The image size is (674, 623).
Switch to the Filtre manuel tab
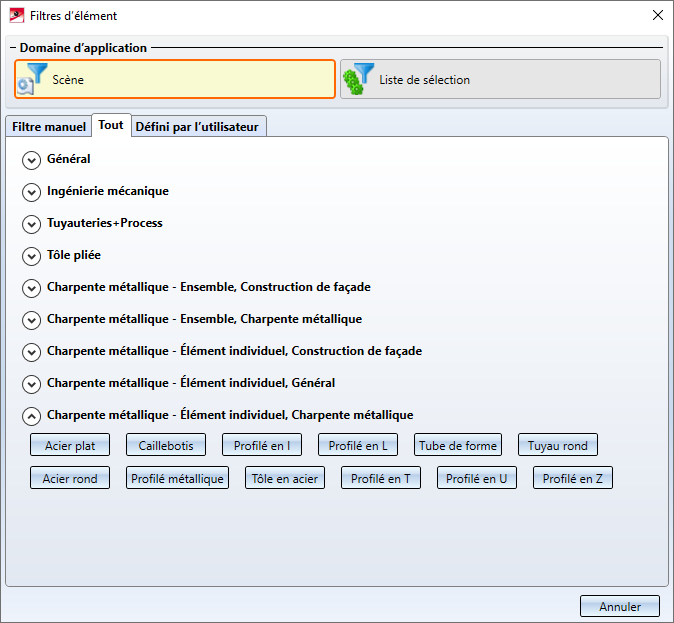tap(49, 126)
